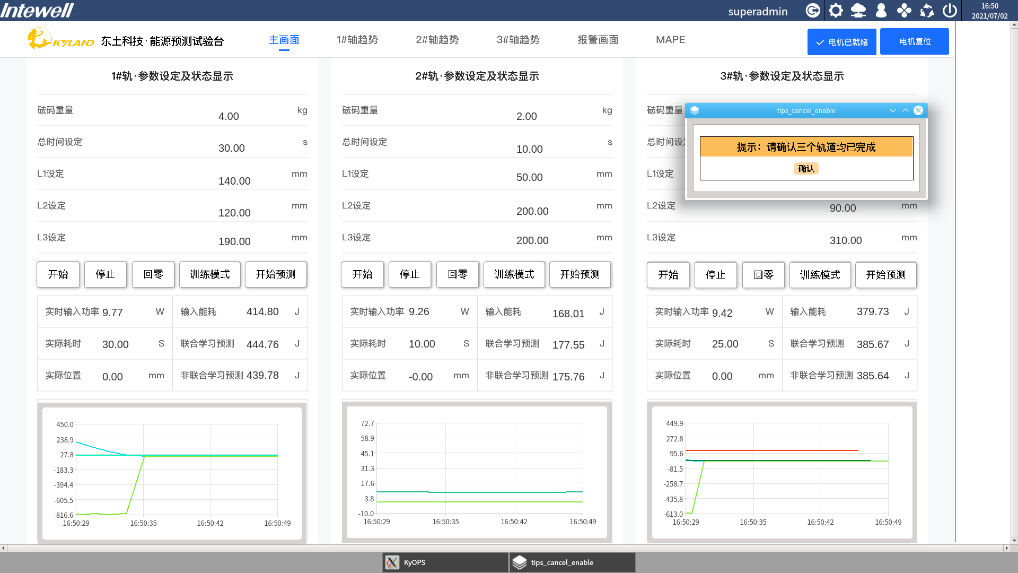Click the blue 电机复位 button
The width and height of the screenshot is (1018, 573).
(914, 42)
